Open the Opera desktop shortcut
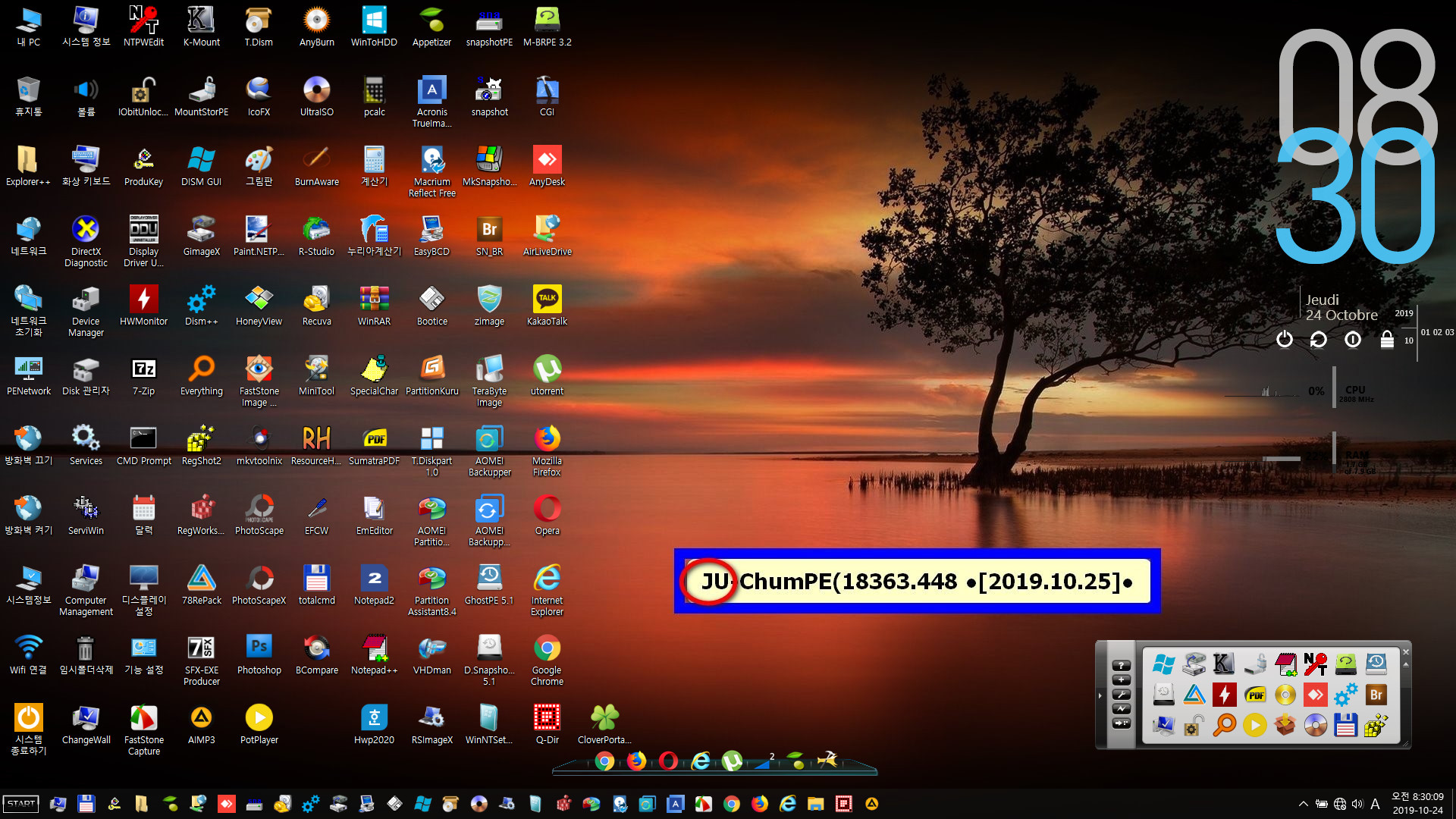This screenshot has width=1456, height=819. (x=547, y=515)
